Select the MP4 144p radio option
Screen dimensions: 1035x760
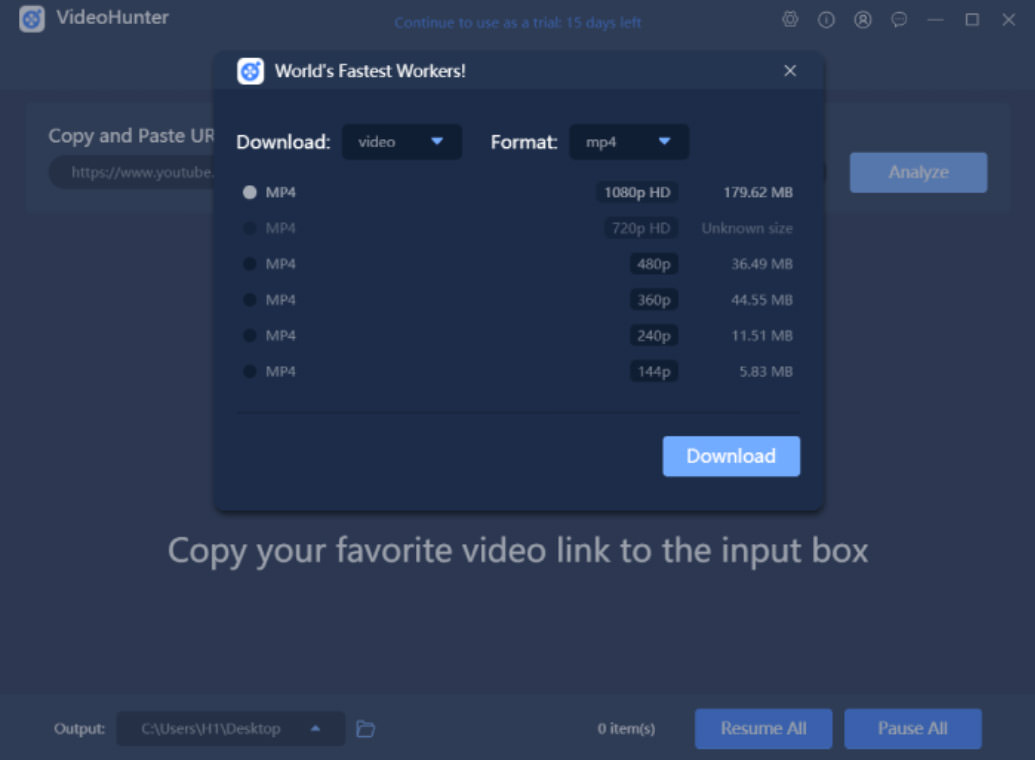click(250, 371)
